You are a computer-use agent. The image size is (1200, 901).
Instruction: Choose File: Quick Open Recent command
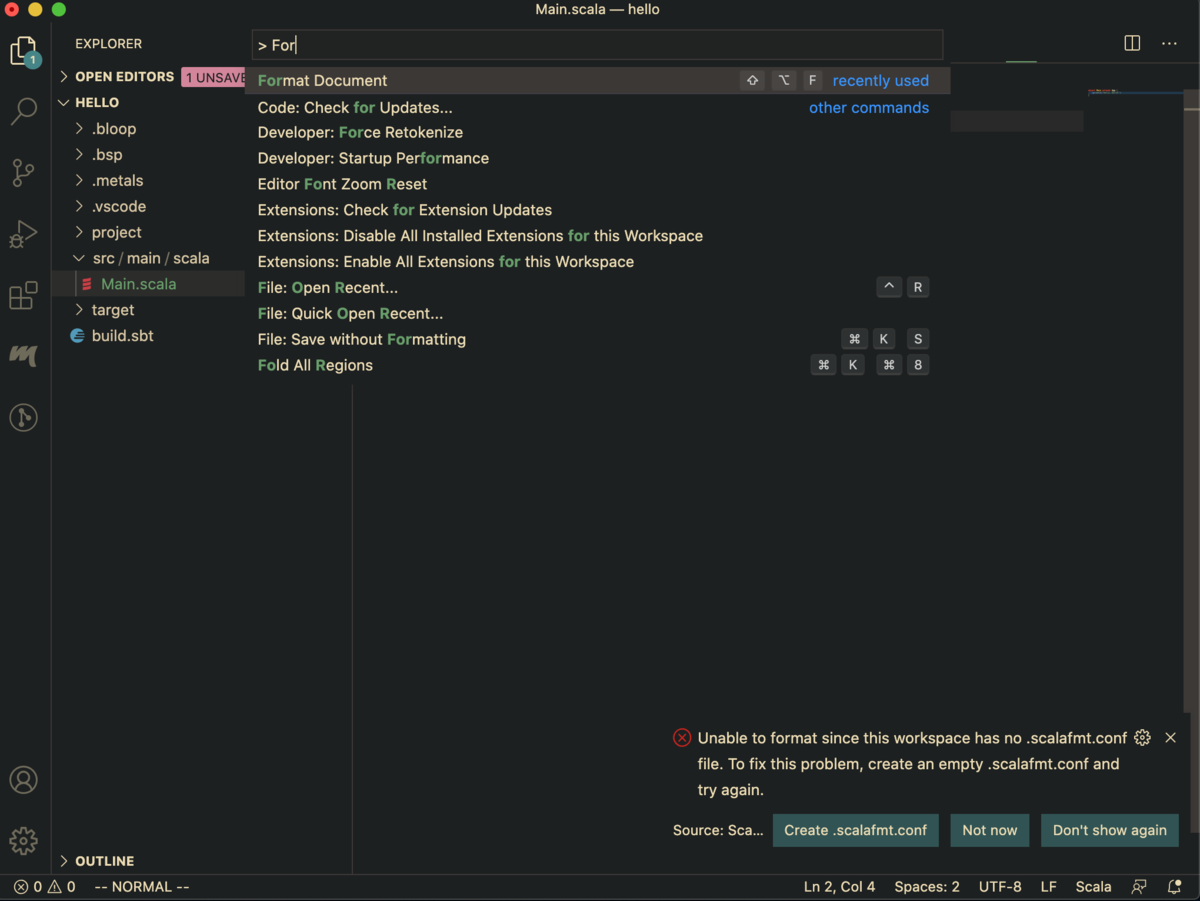(x=598, y=314)
